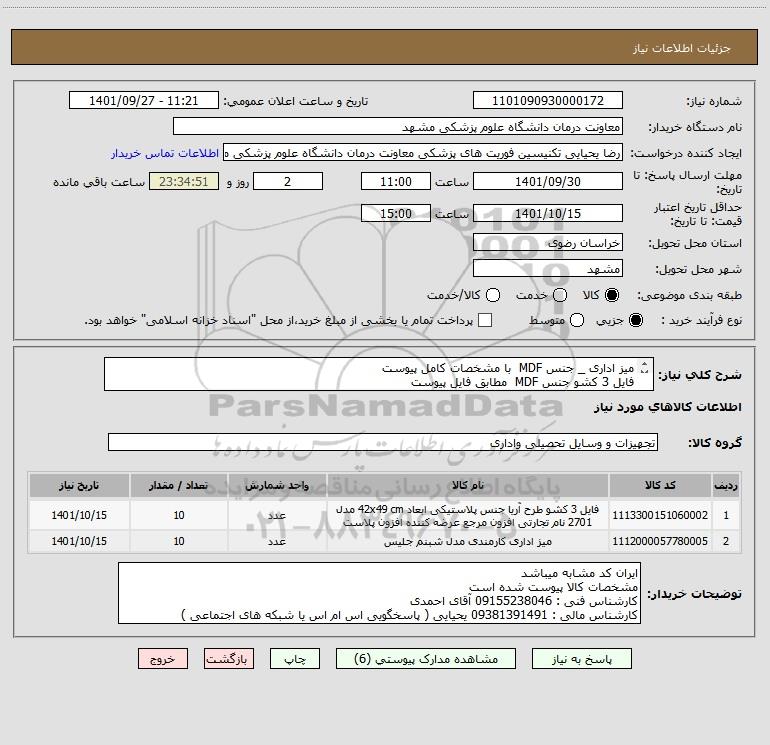Click the 23:34:51 remaining time field
770x745 pixels.
pyautogui.click(x=184, y=181)
